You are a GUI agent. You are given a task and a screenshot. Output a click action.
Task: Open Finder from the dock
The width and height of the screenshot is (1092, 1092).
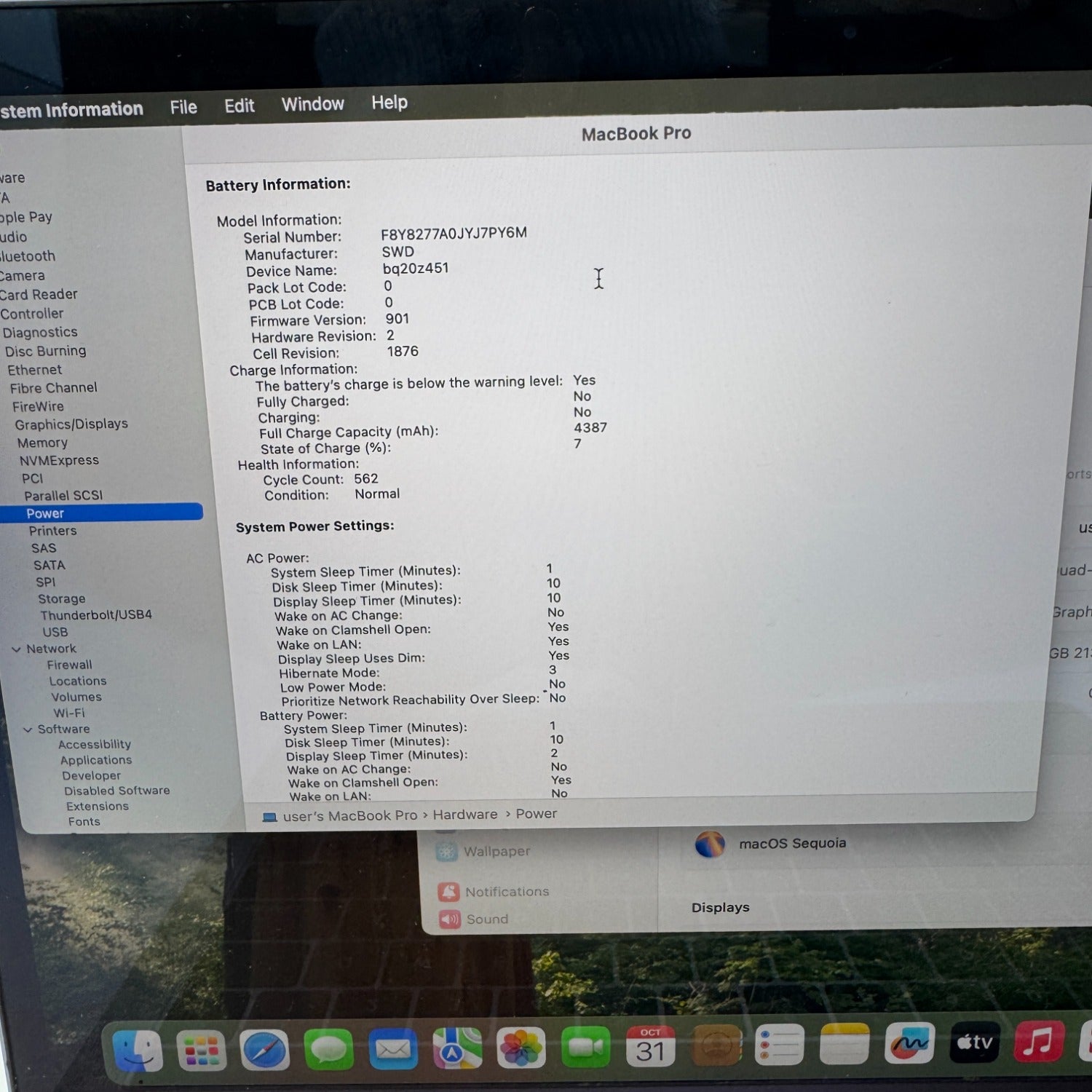coord(138,1051)
